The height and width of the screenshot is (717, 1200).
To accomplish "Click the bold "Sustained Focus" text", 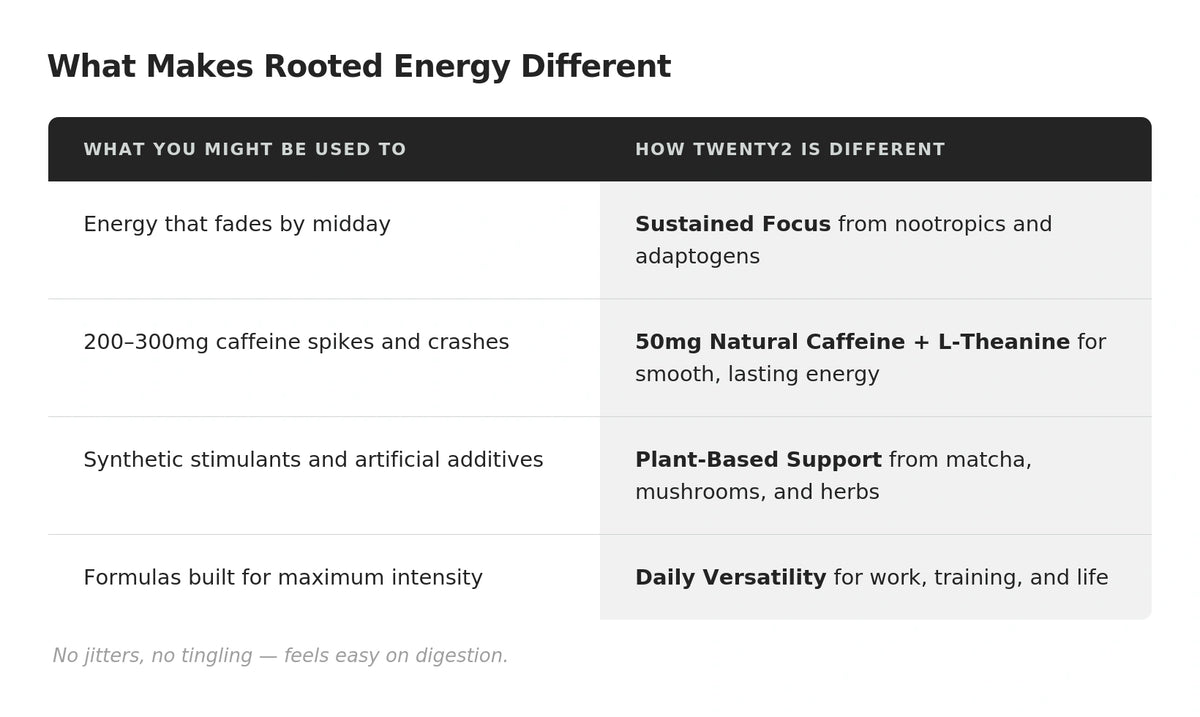I will click(x=732, y=225).
